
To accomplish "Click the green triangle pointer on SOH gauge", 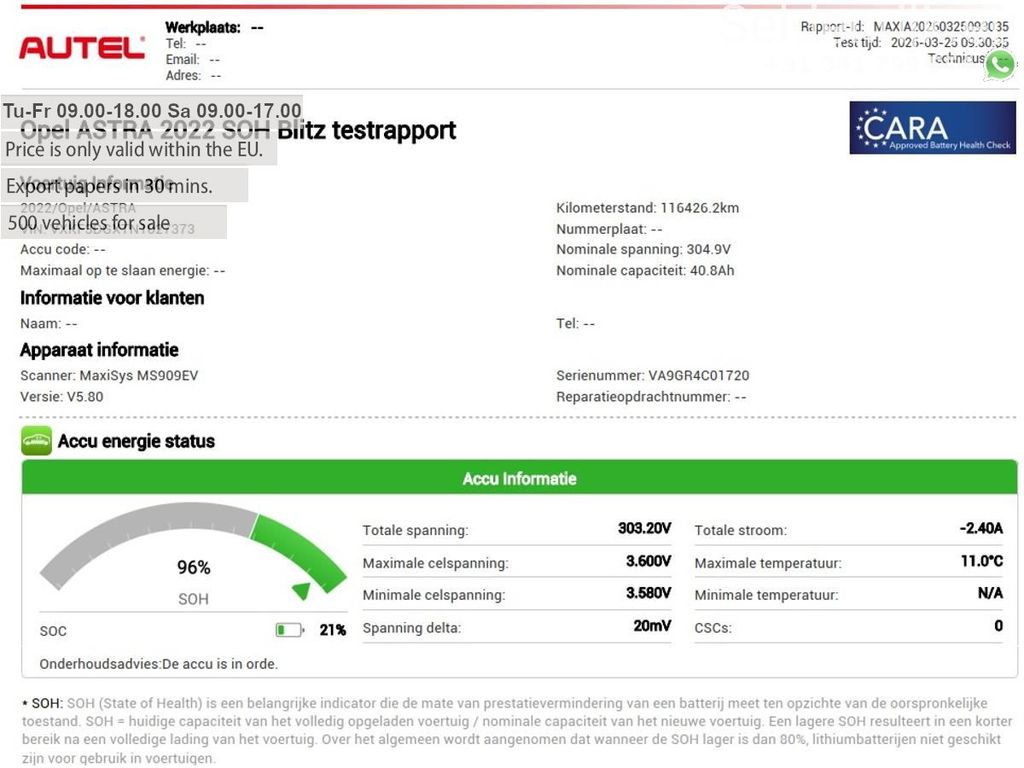I will [x=301, y=591].
